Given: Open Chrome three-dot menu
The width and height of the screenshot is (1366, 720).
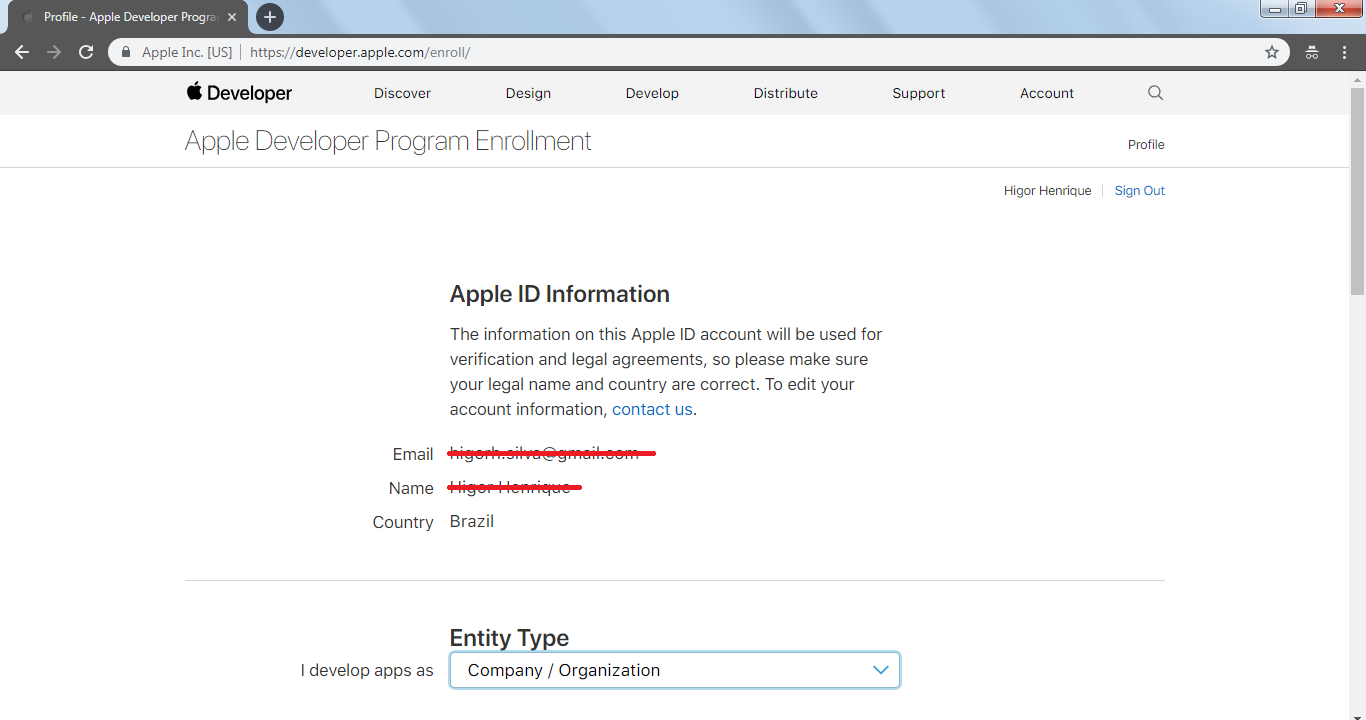Looking at the screenshot, I should [x=1344, y=52].
